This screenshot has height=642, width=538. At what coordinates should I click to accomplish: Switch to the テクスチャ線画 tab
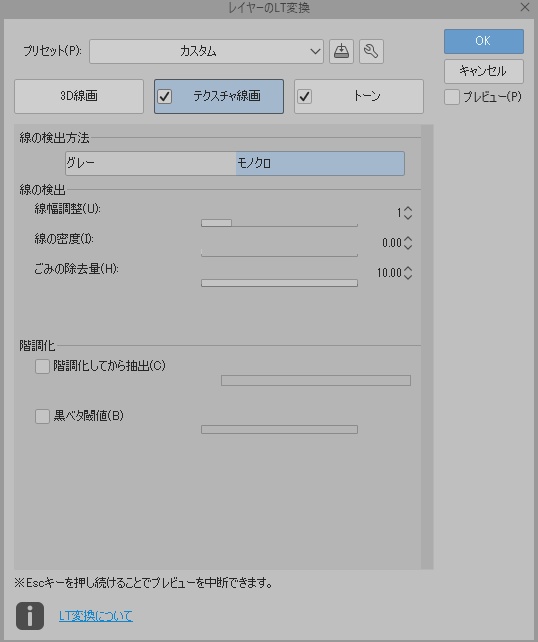(x=219, y=96)
